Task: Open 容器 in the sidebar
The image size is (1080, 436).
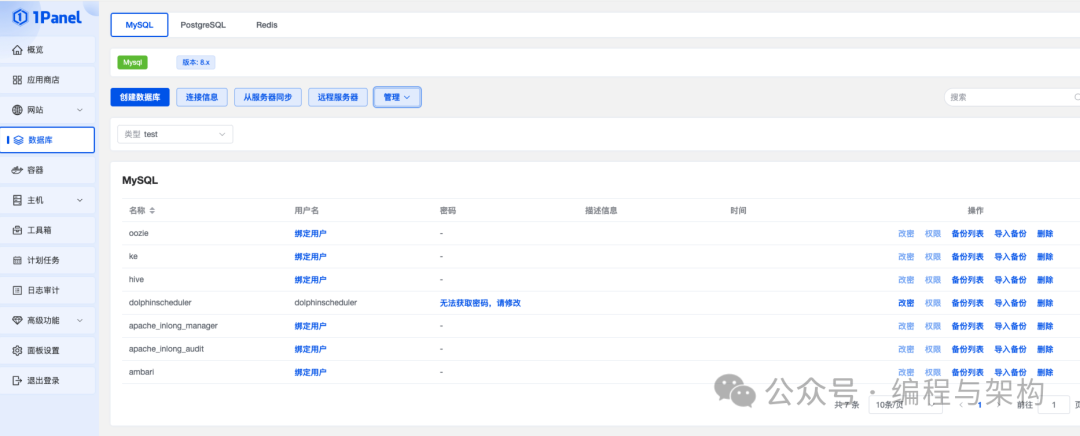Action: (x=48, y=170)
